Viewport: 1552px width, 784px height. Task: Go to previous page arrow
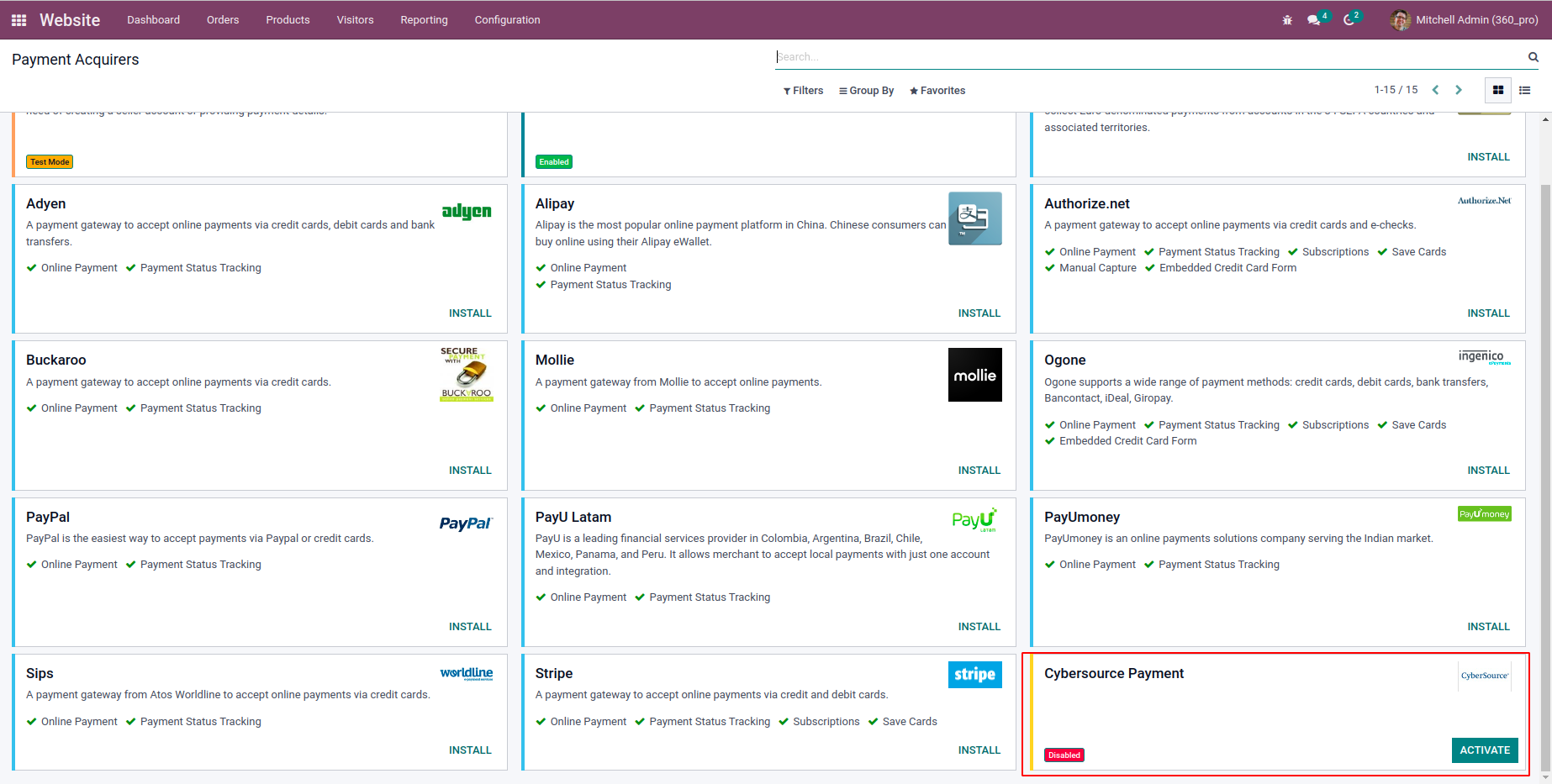pyautogui.click(x=1436, y=90)
